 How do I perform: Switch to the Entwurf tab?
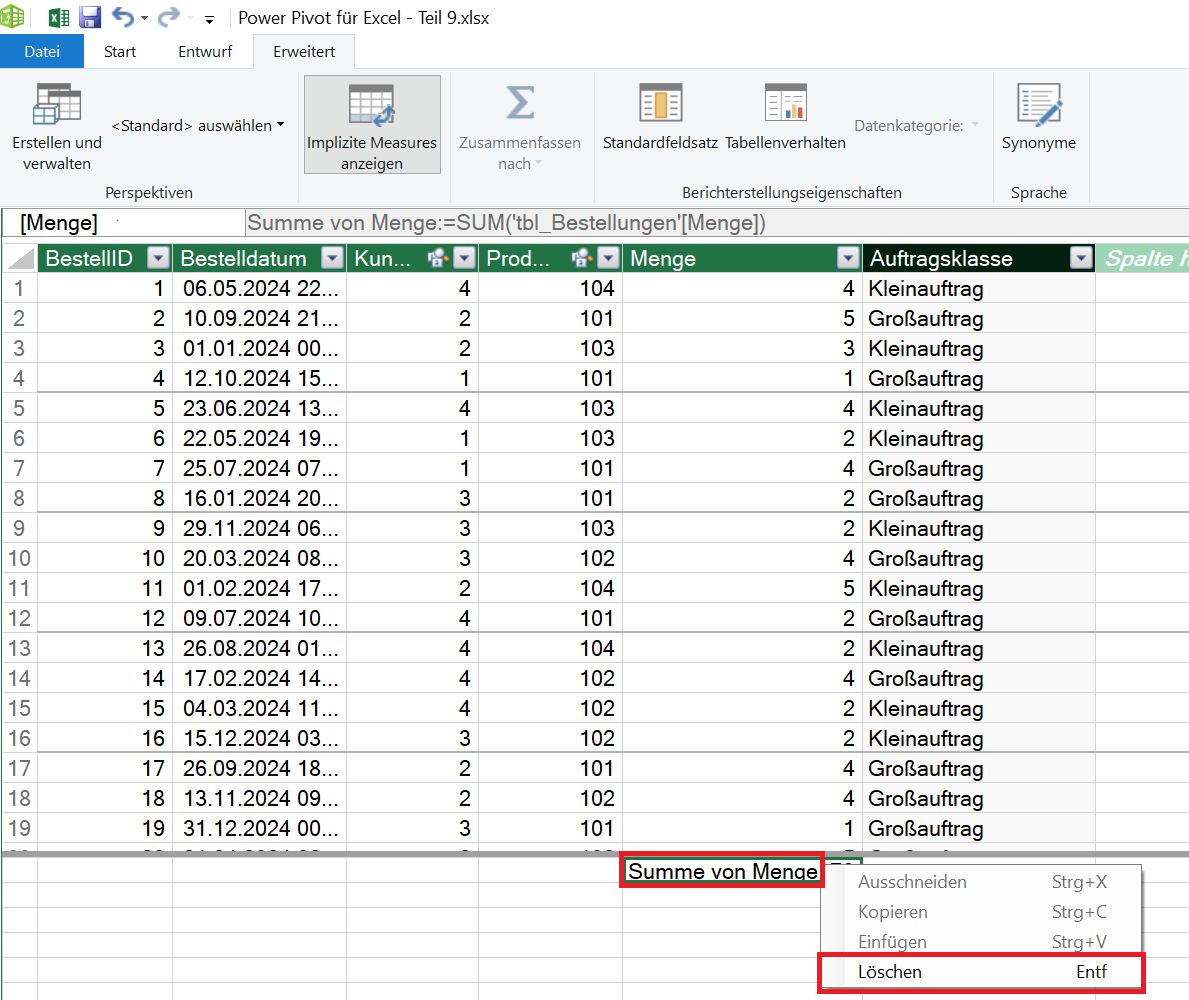pos(205,52)
